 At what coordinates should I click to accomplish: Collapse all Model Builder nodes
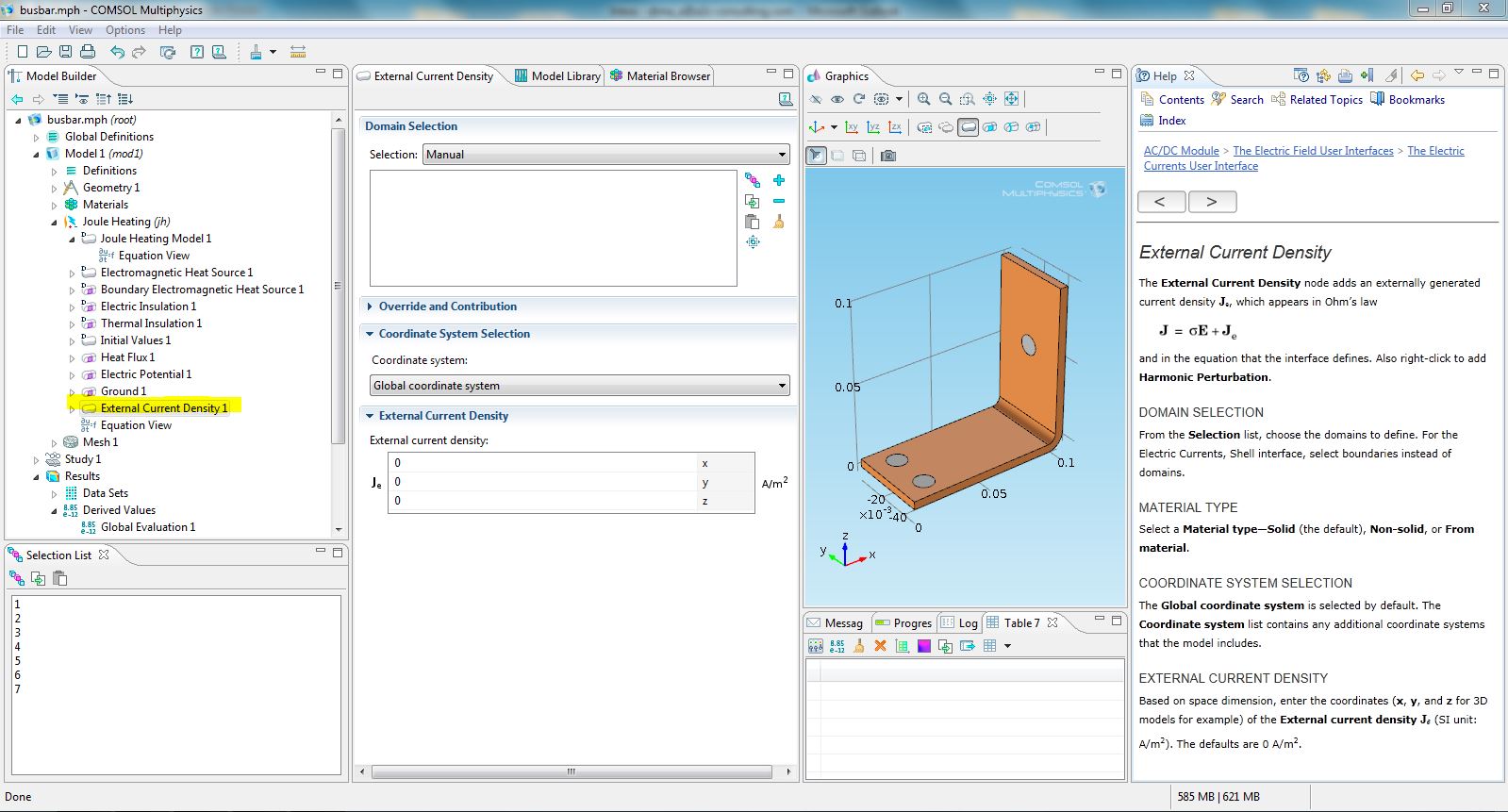[x=60, y=99]
